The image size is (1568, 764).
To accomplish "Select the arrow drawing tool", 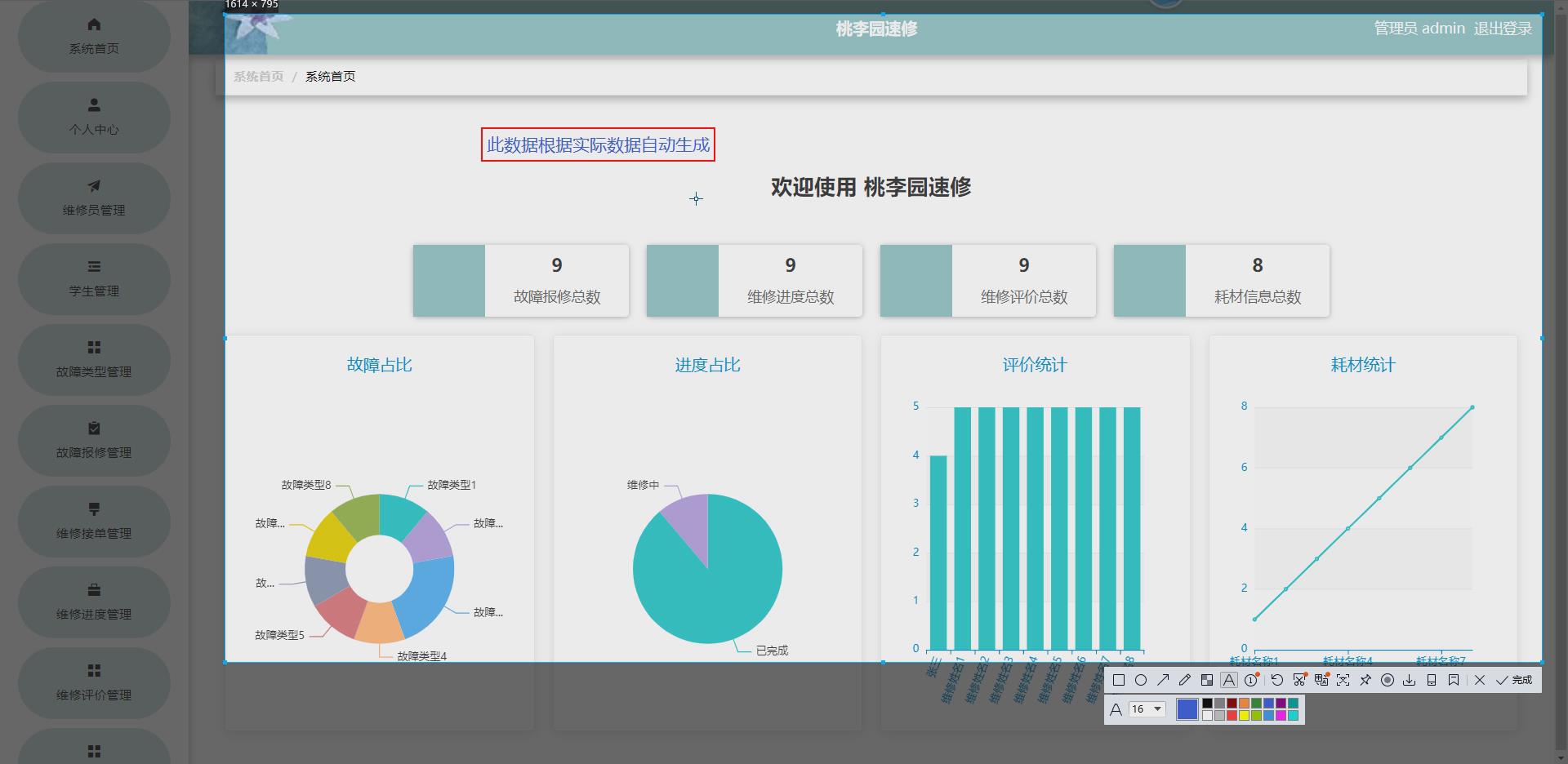I will pos(1164,680).
